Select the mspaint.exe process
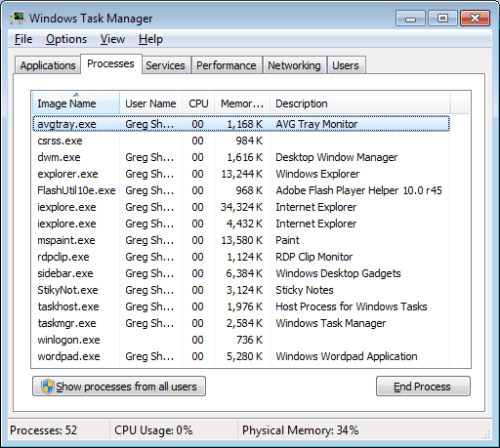Viewport: 500px width, 448px height. point(241,240)
